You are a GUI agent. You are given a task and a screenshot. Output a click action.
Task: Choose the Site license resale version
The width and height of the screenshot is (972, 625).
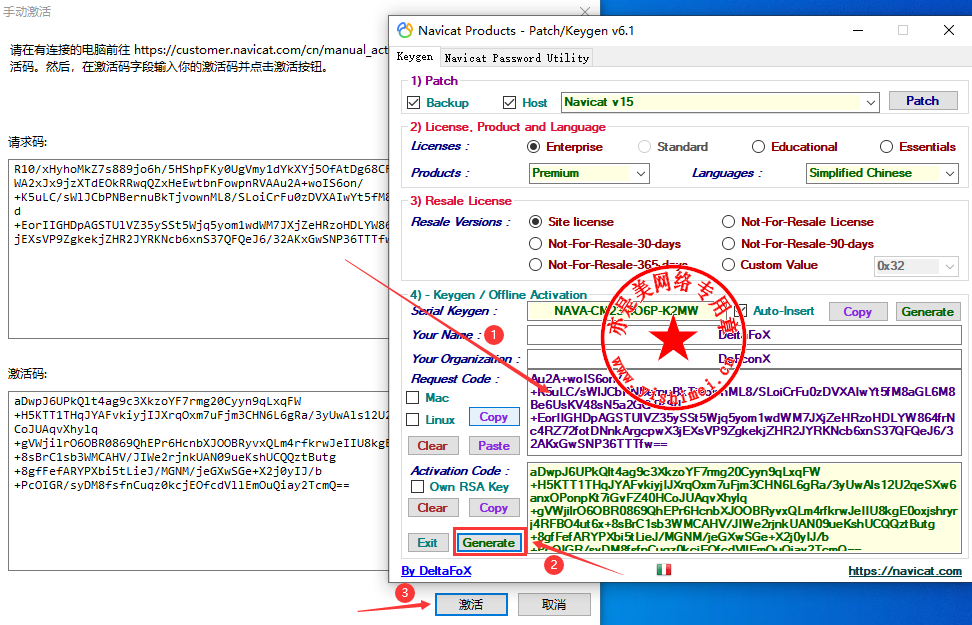pyautogui.click(x=536, y=222)
